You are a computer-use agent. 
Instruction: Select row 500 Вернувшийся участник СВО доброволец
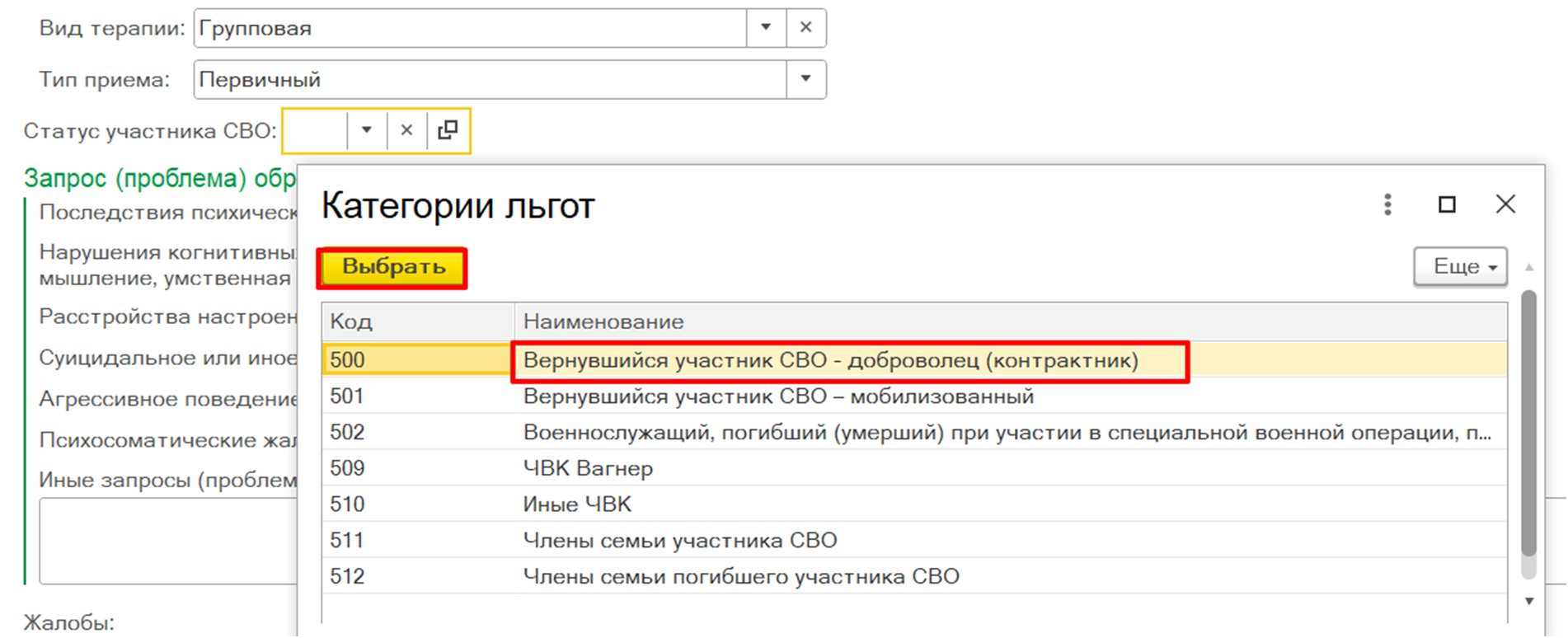pos(829,361)
